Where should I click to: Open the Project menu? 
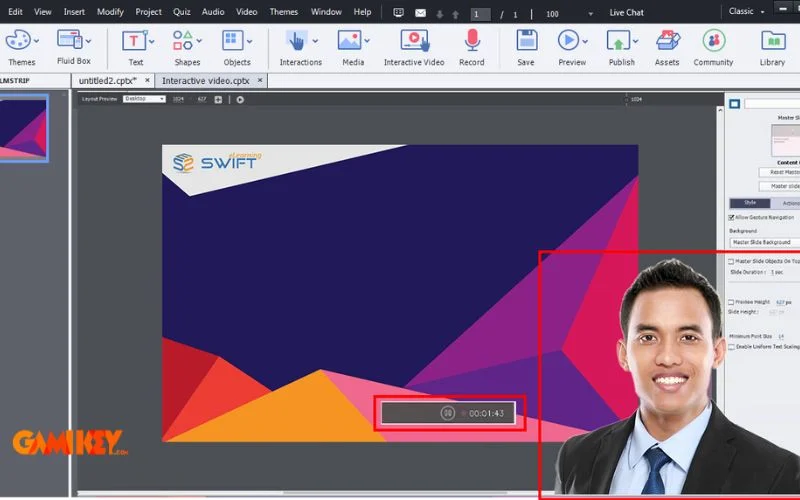pyautogui.click(x=148, y=11)
